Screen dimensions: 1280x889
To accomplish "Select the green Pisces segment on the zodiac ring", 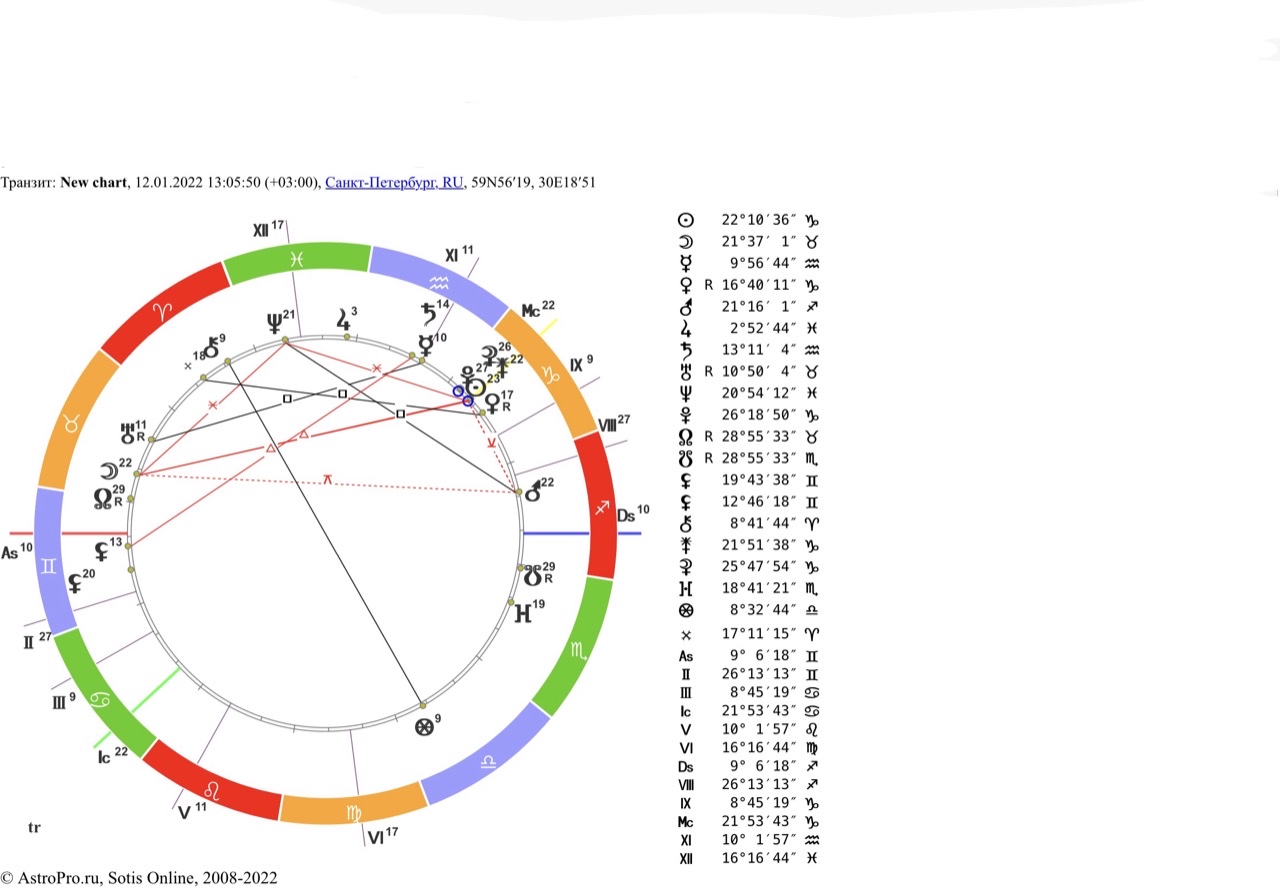I will 296,259.
